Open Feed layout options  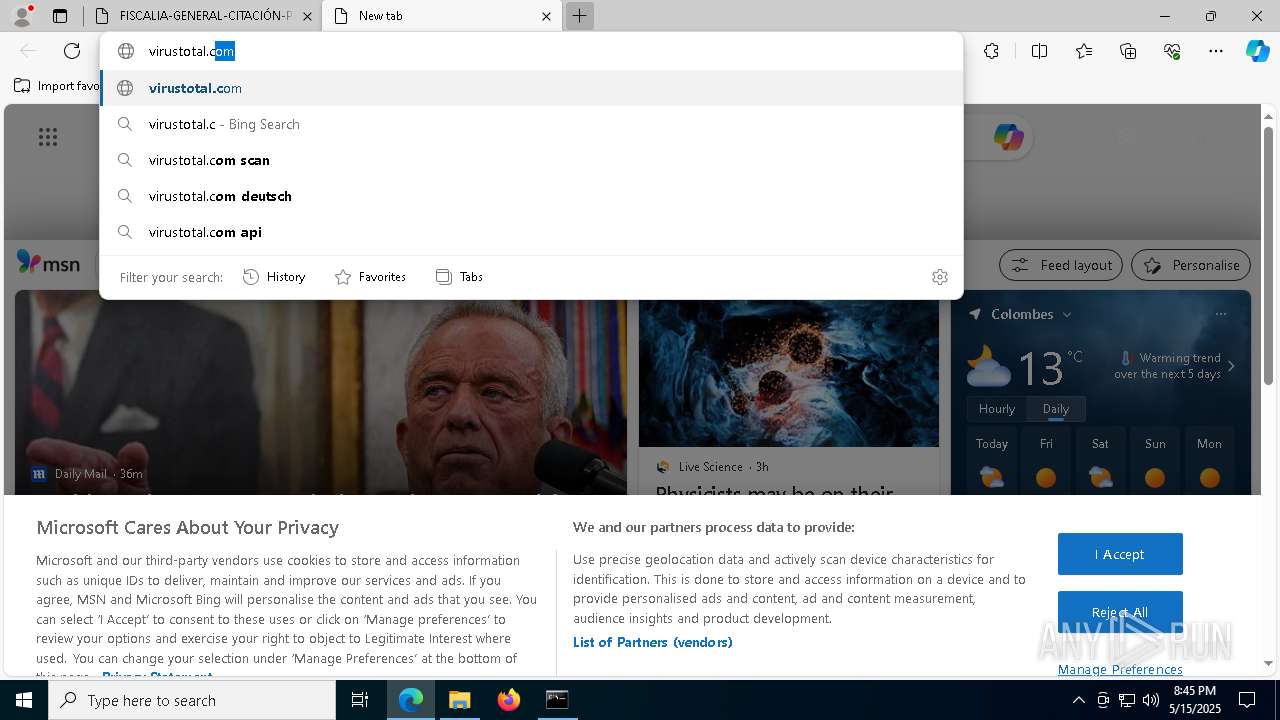pos(1061,265)
